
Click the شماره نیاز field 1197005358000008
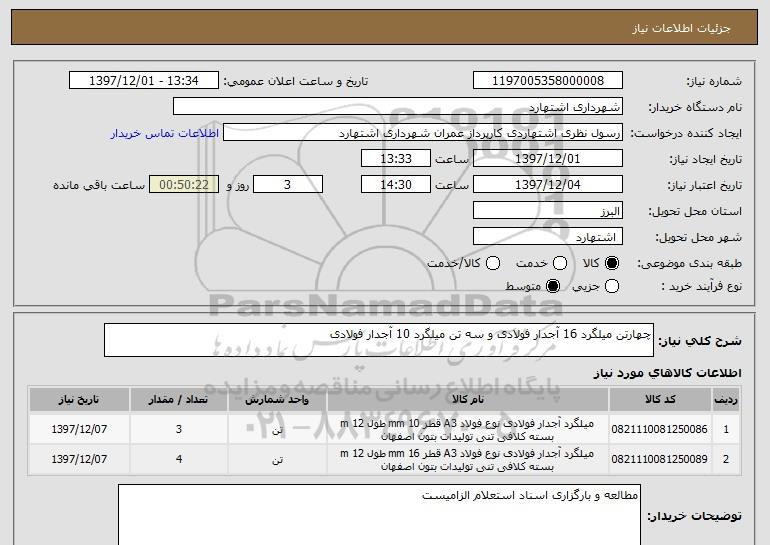548,81
